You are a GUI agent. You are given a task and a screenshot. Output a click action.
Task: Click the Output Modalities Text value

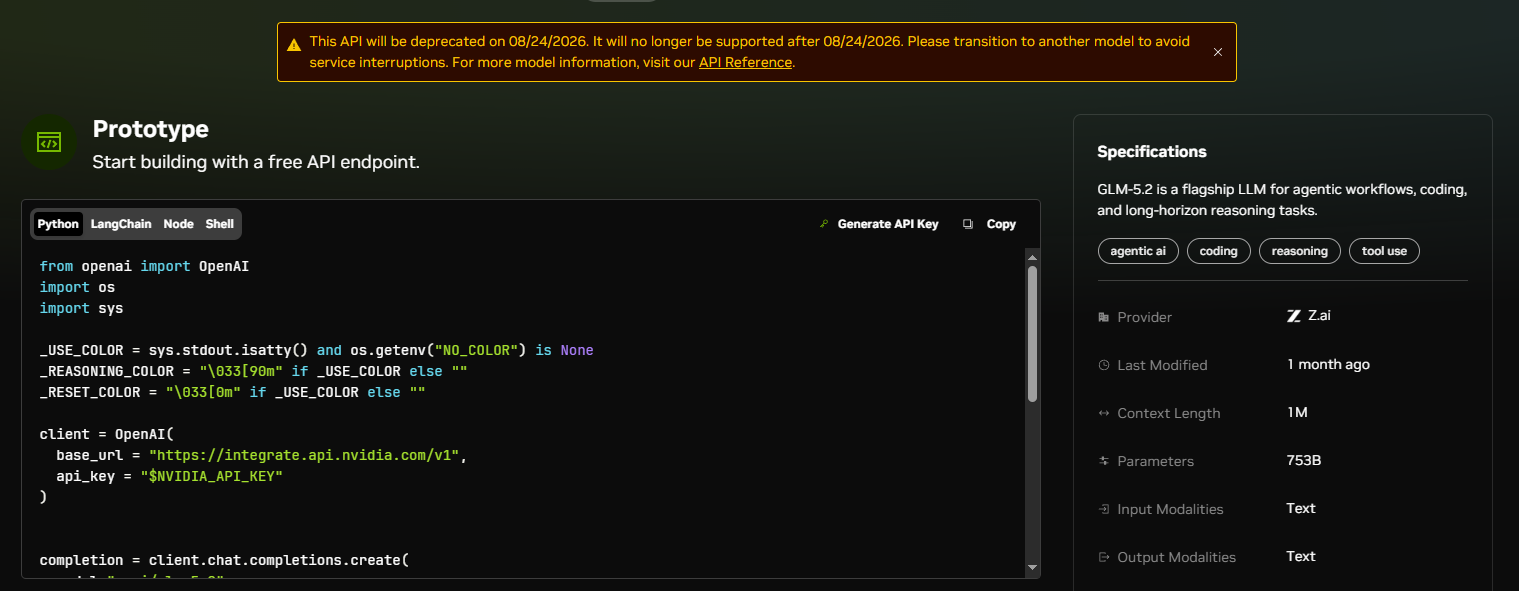1301,556
